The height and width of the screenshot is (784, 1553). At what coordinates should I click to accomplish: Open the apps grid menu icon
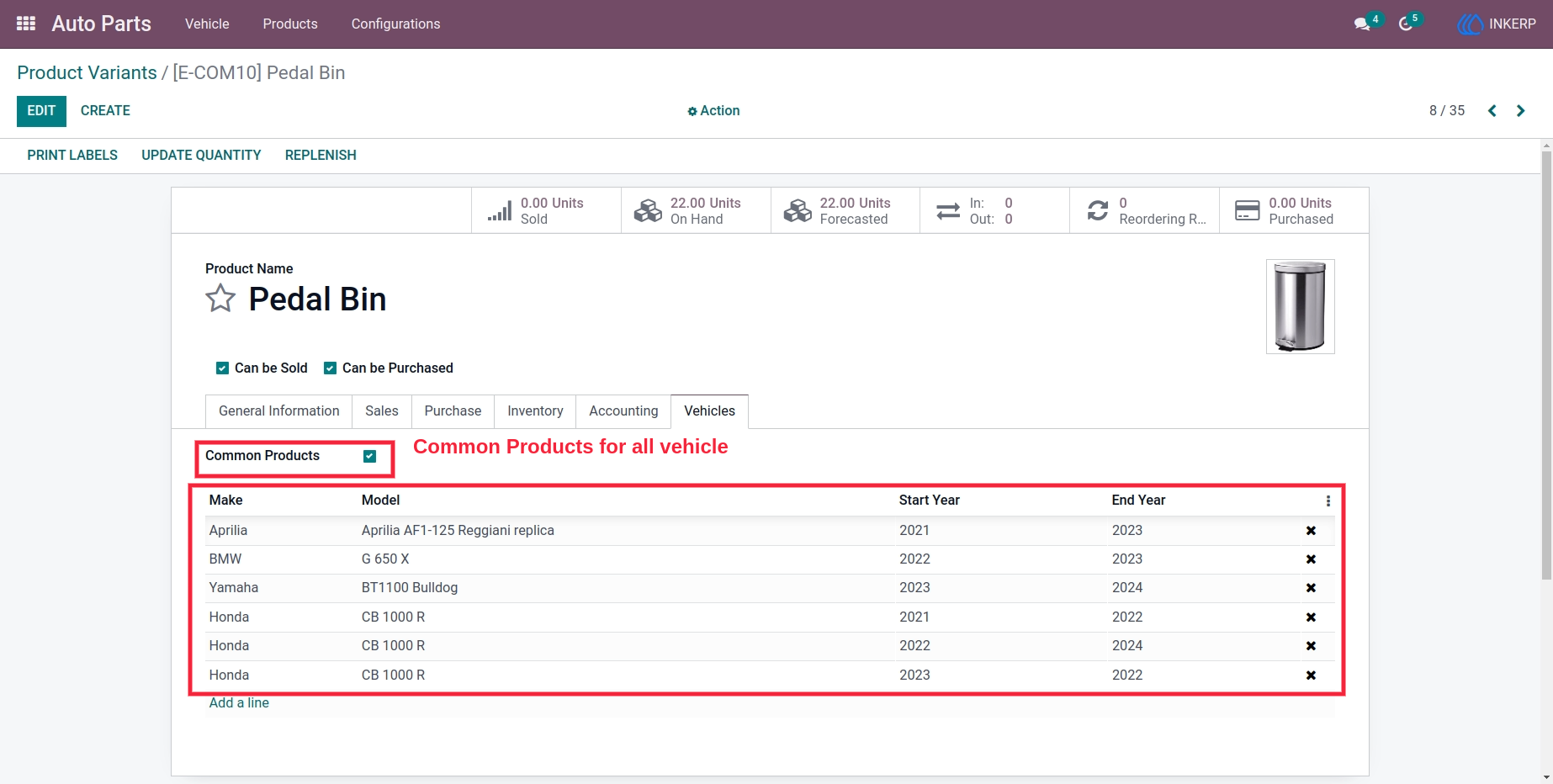click(x=26, y=24)
